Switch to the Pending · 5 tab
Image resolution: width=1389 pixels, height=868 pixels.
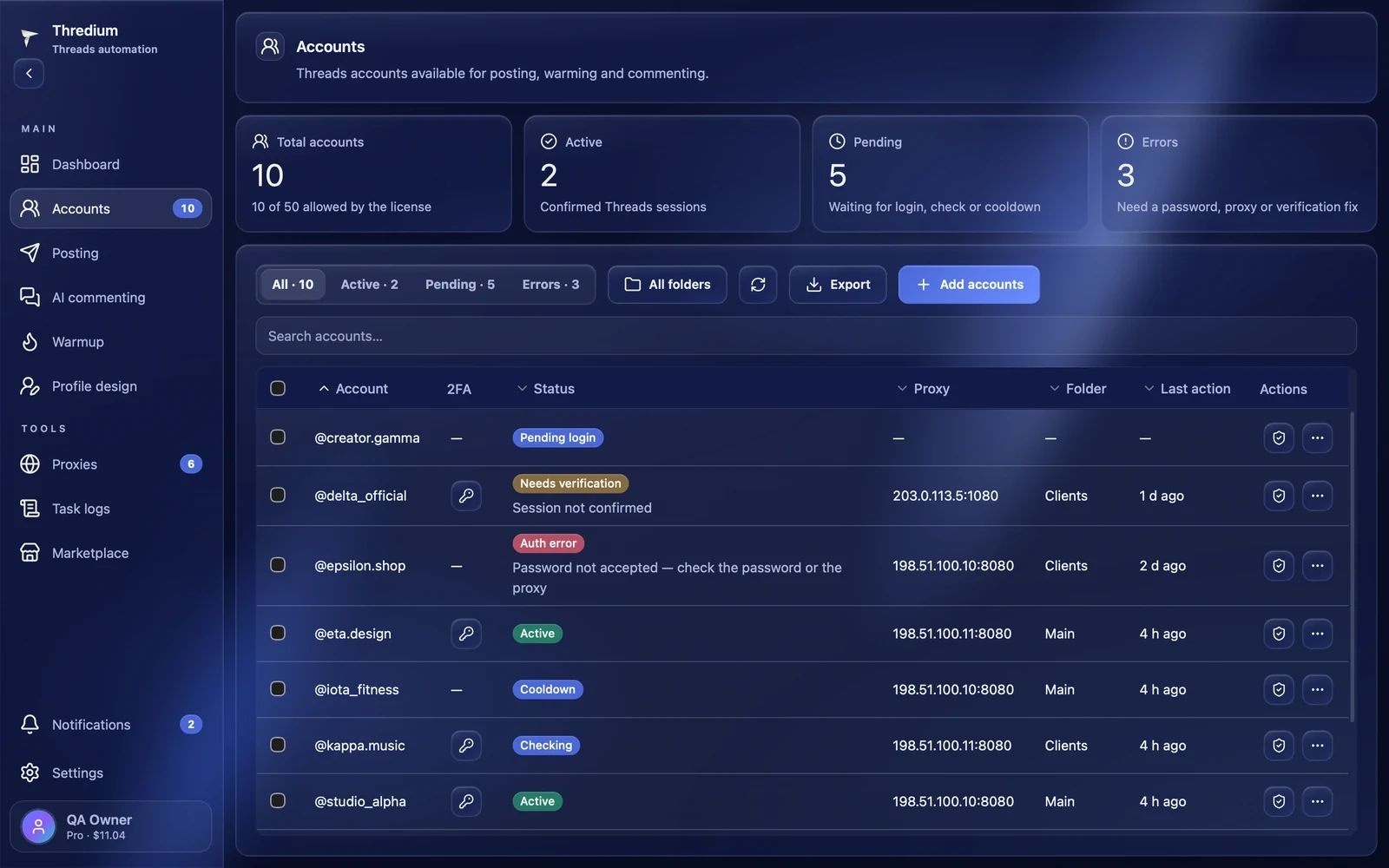coord(460,285)
